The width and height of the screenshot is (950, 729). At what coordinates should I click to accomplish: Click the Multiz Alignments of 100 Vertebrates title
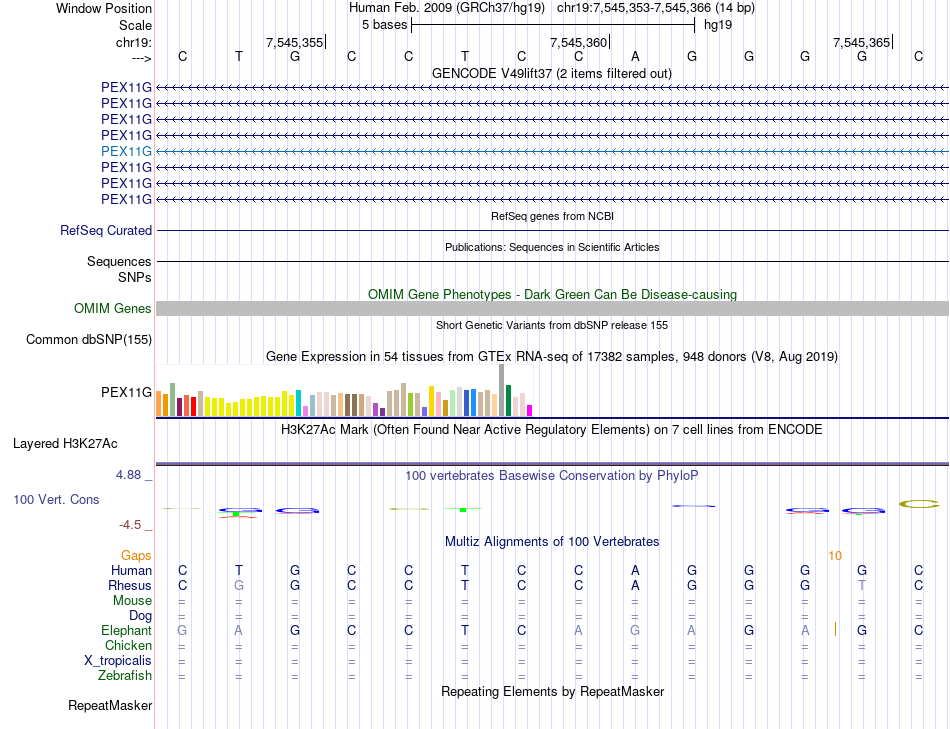coord(551,542)
